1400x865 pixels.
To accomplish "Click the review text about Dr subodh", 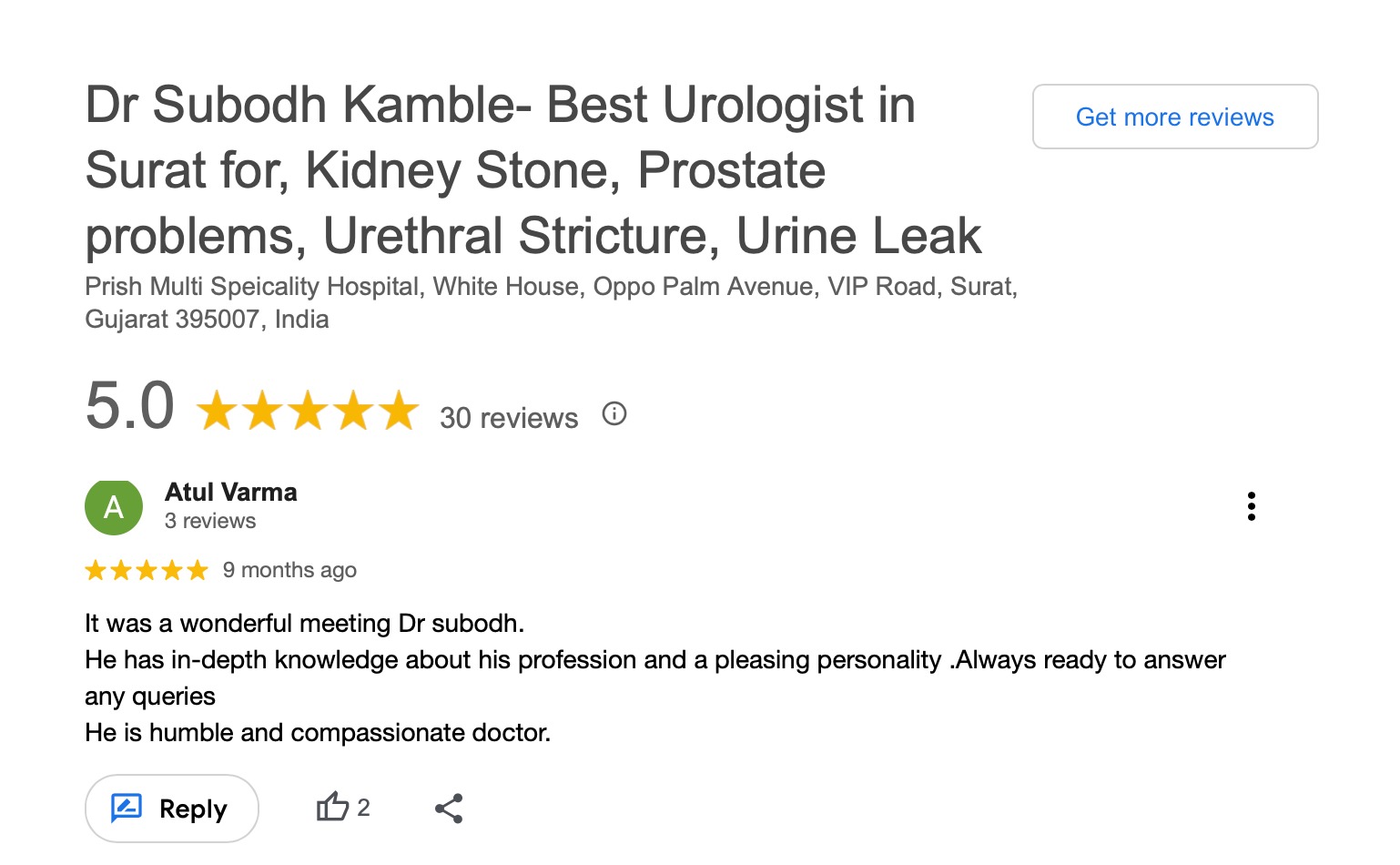I will coord(304,624).
